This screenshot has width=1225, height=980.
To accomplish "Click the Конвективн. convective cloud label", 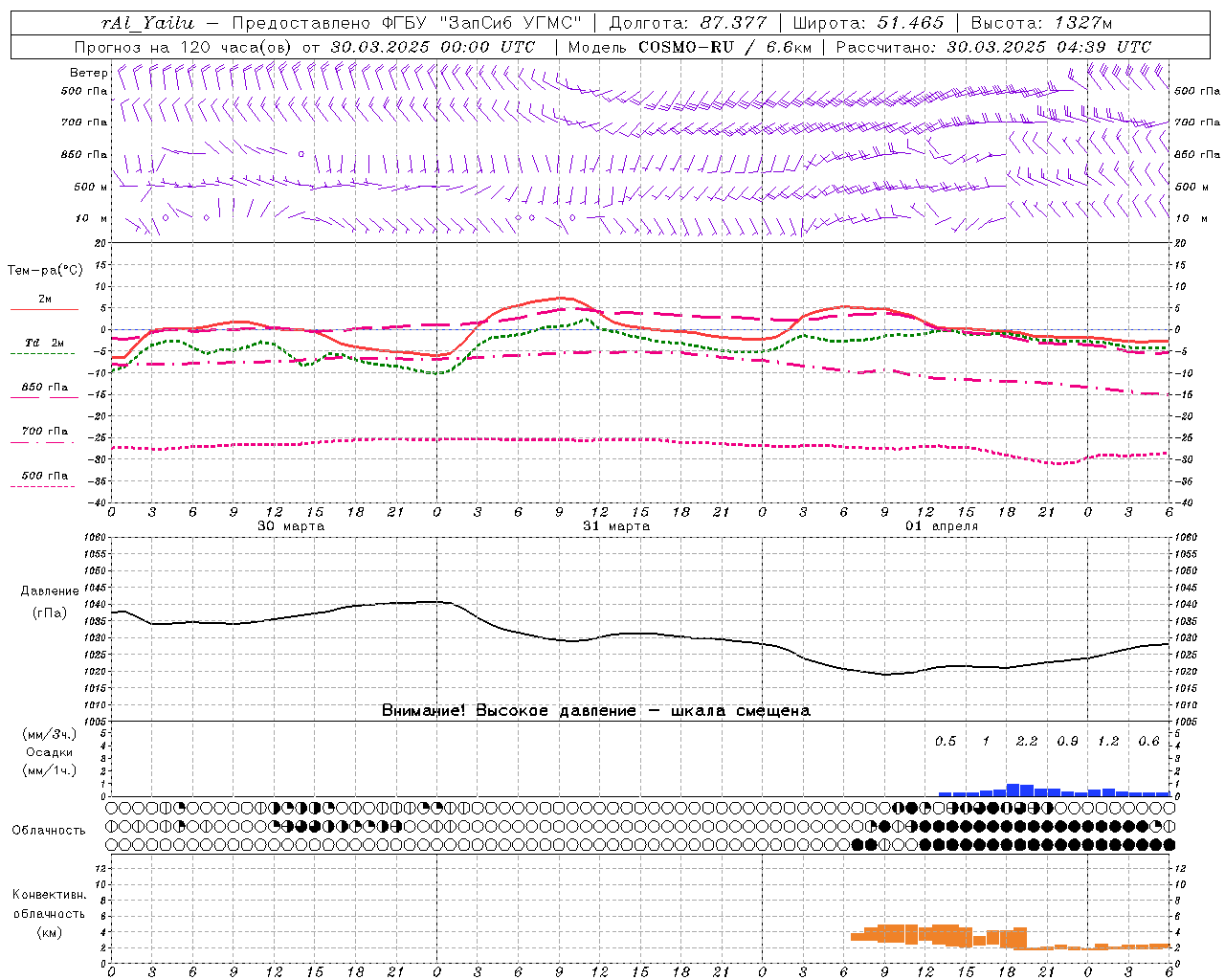I will click(x=49, y=895).
